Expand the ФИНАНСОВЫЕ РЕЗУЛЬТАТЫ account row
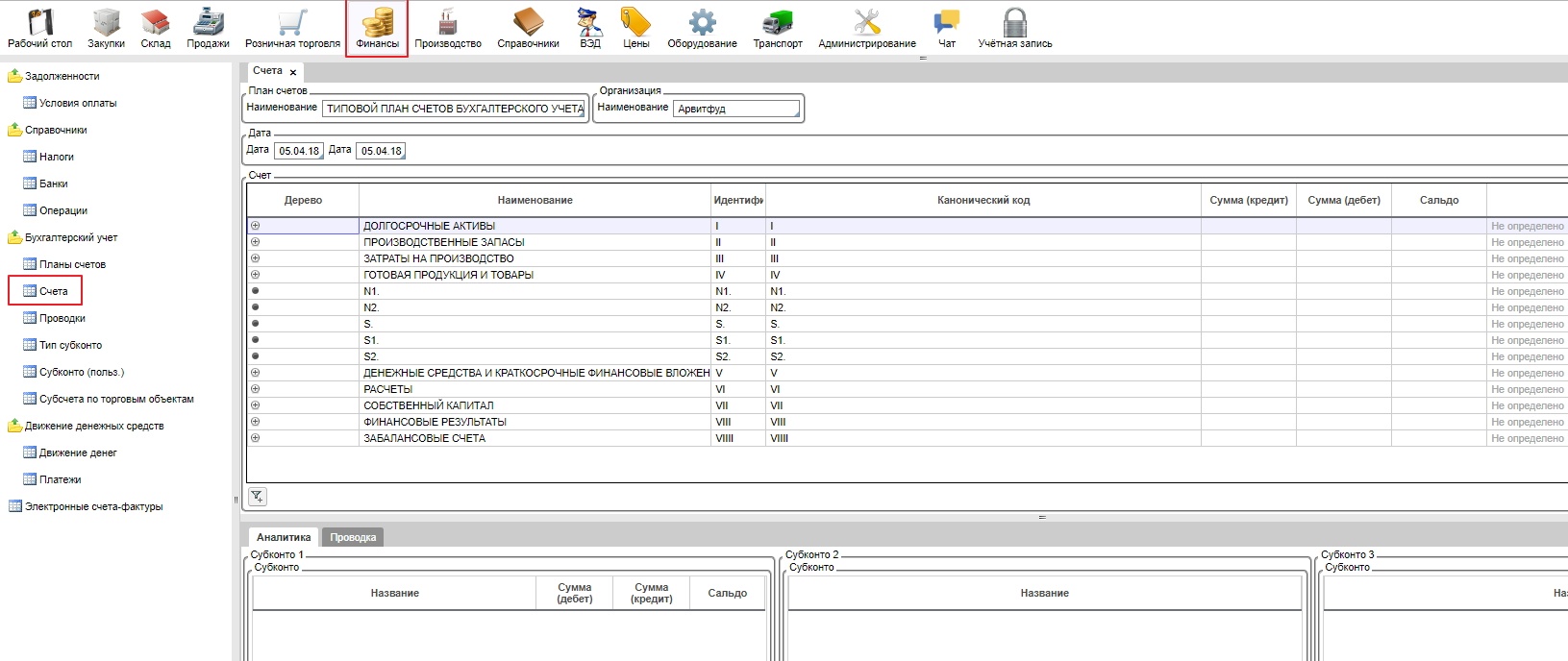Image resolution: width=1568 pixels, height=661 pixels. click(255, 422)
